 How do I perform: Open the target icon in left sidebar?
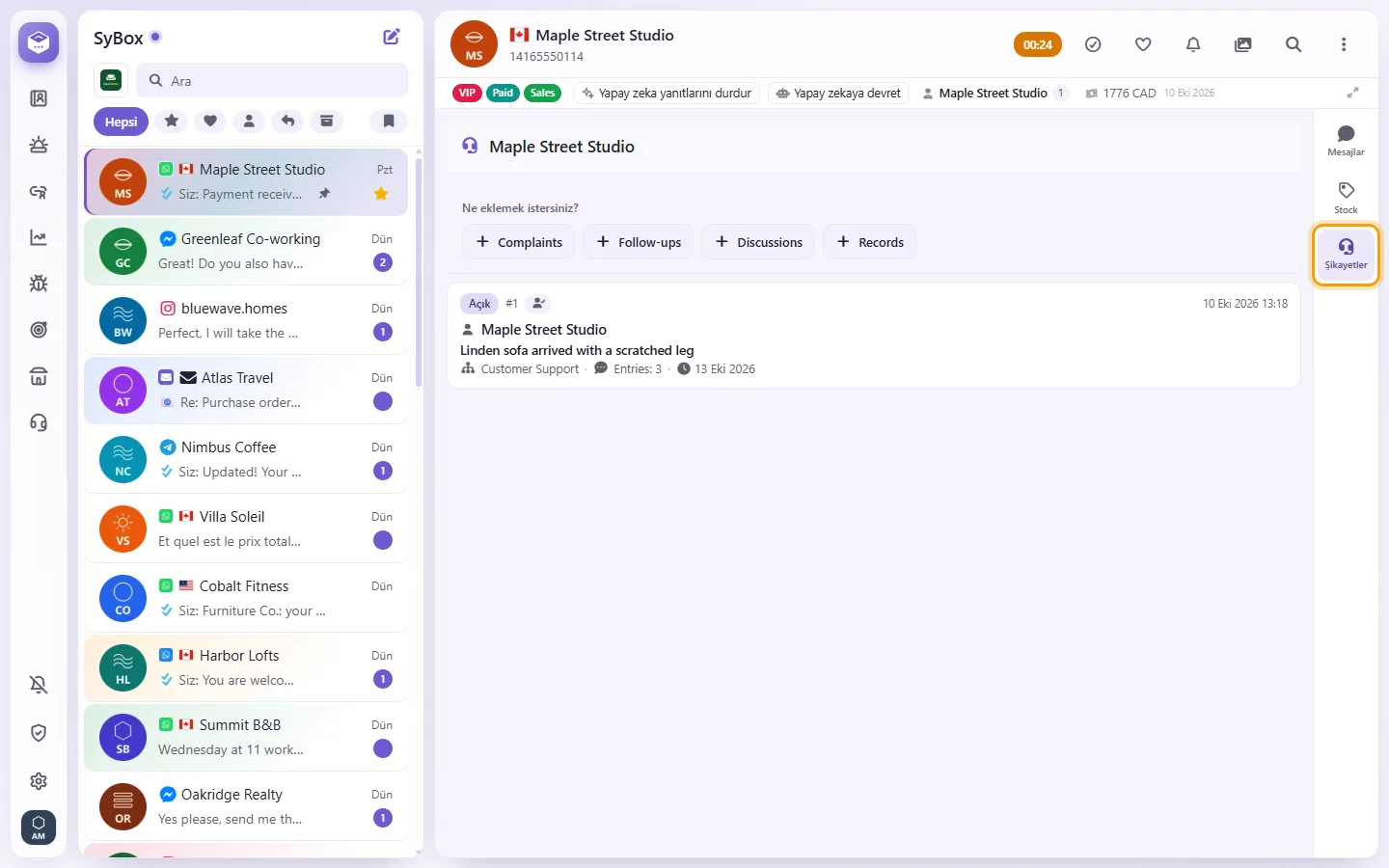[x=39, y=330]
